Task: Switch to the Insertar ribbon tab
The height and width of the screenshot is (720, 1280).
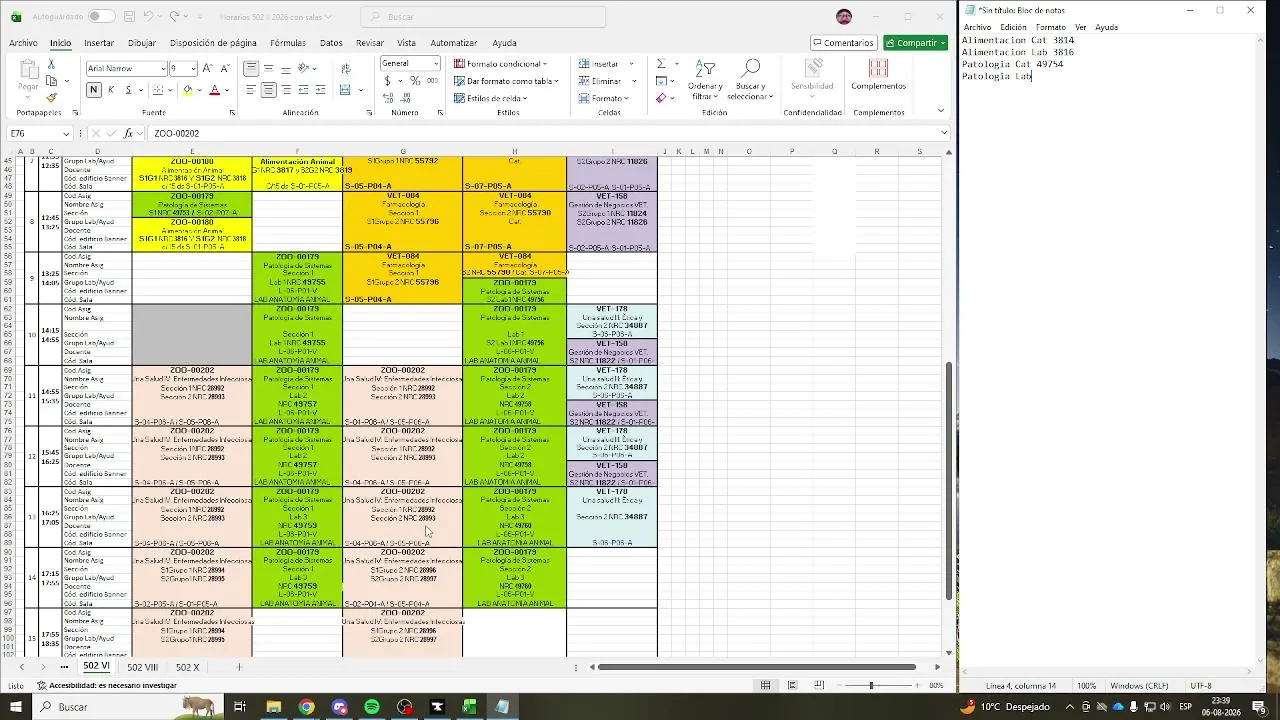Action: (x=99, y=43)
